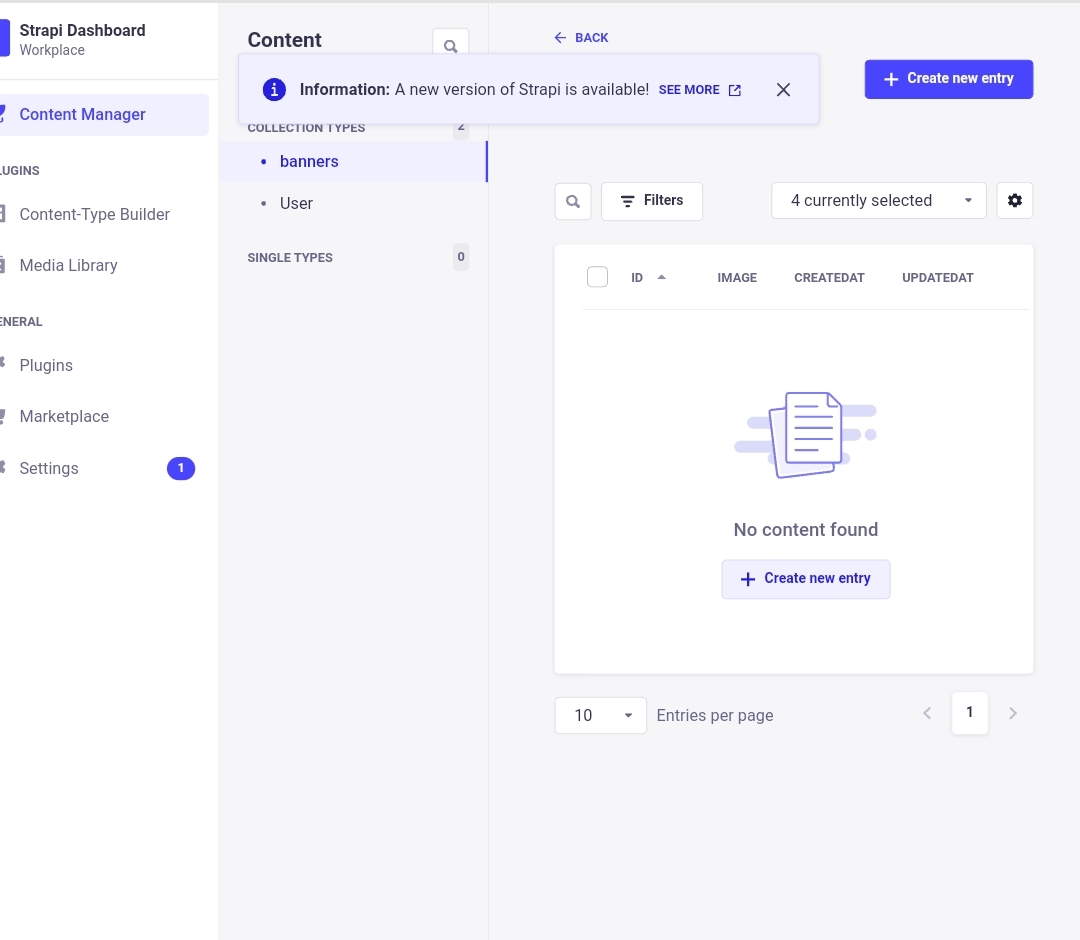Screen dimensions: 1080x940
Task: Dismiss the Strapi update notification
Action: click(783, 90)
